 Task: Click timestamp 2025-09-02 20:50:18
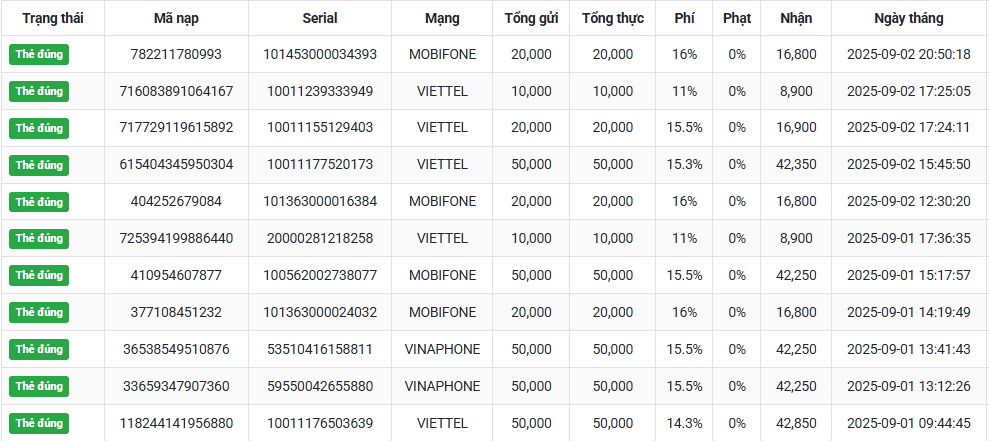point(908,54)
